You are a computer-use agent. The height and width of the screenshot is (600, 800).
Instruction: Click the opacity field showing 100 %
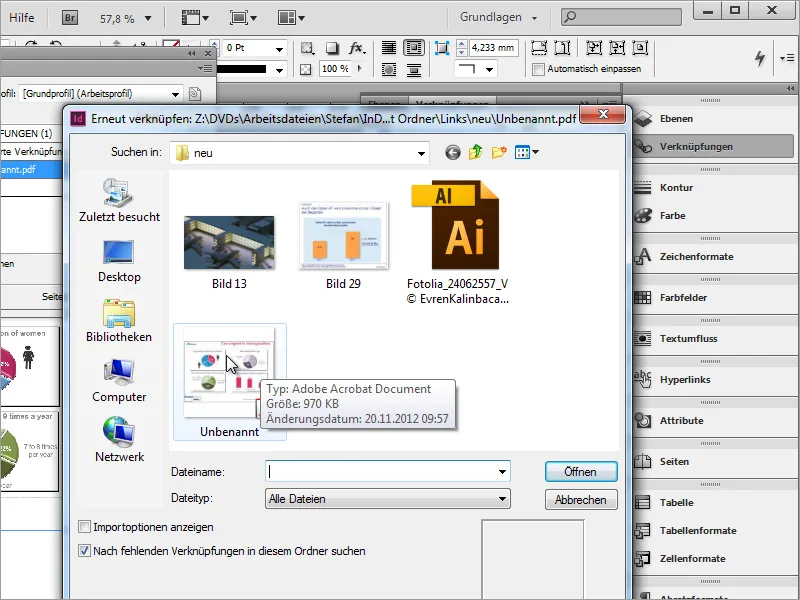335,69
